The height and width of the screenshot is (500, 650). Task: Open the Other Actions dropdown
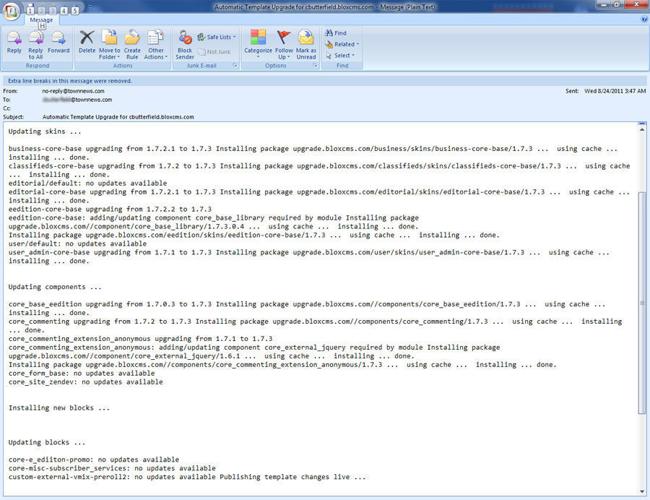156,45
